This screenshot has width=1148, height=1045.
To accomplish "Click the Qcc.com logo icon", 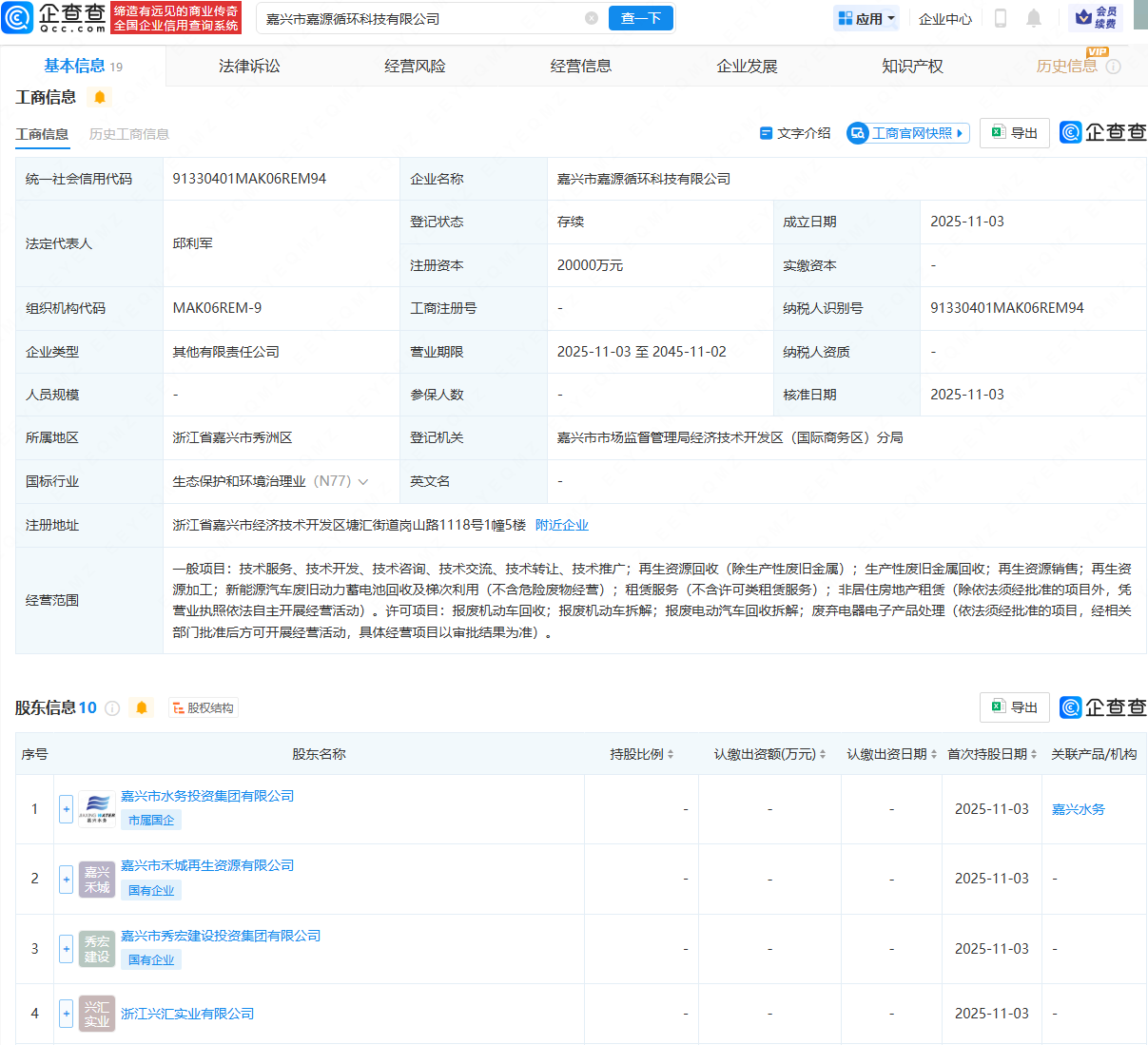I will pyautogui.click(x=18, y=18).
